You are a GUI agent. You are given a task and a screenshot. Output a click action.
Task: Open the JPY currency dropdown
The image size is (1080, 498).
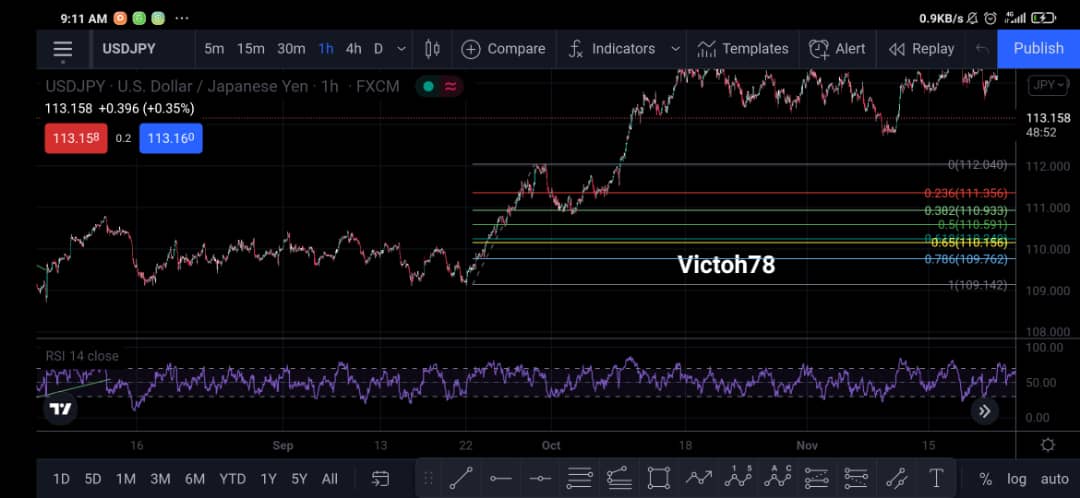[x=1048, y=85]
